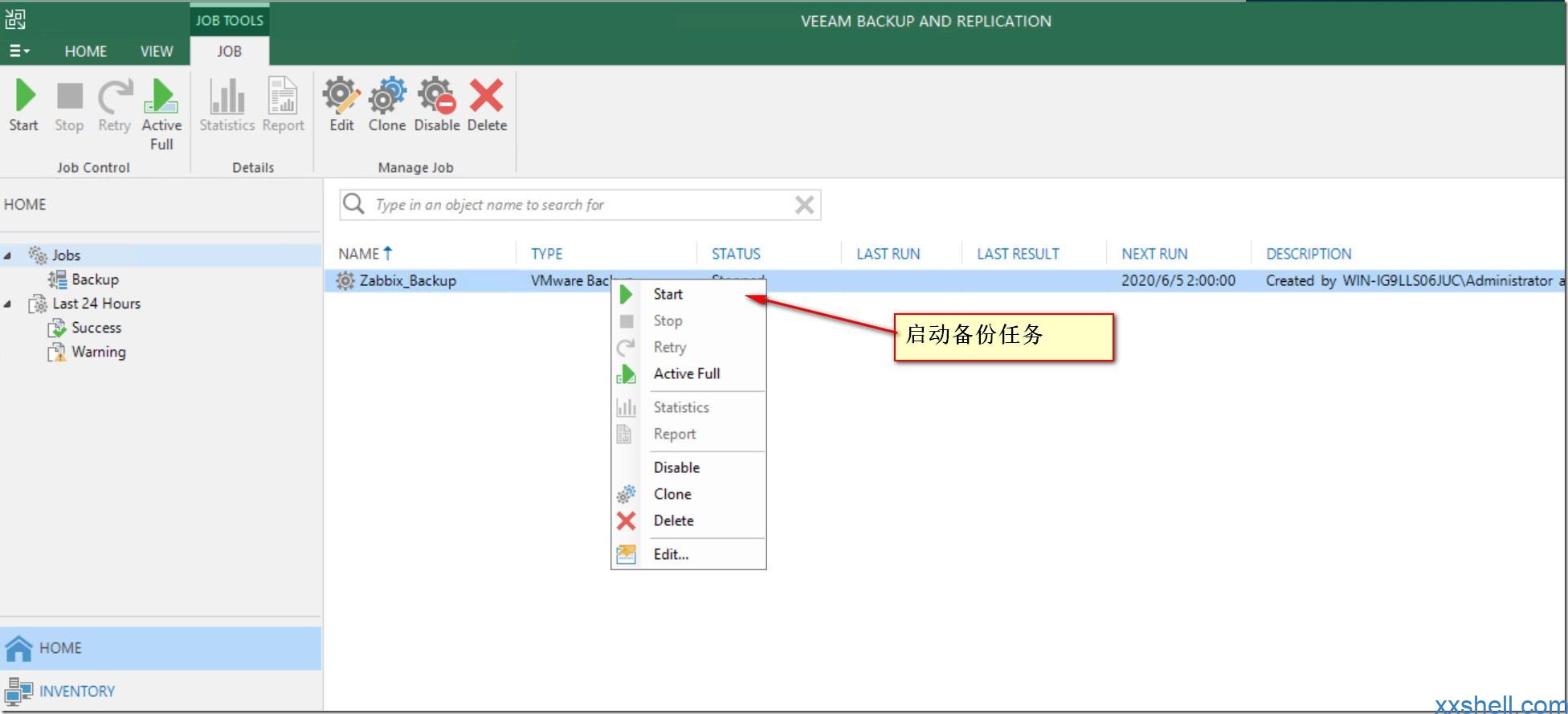Click the Created by Administrator description cell
1568x714 pixels.
click(1415, 280)
